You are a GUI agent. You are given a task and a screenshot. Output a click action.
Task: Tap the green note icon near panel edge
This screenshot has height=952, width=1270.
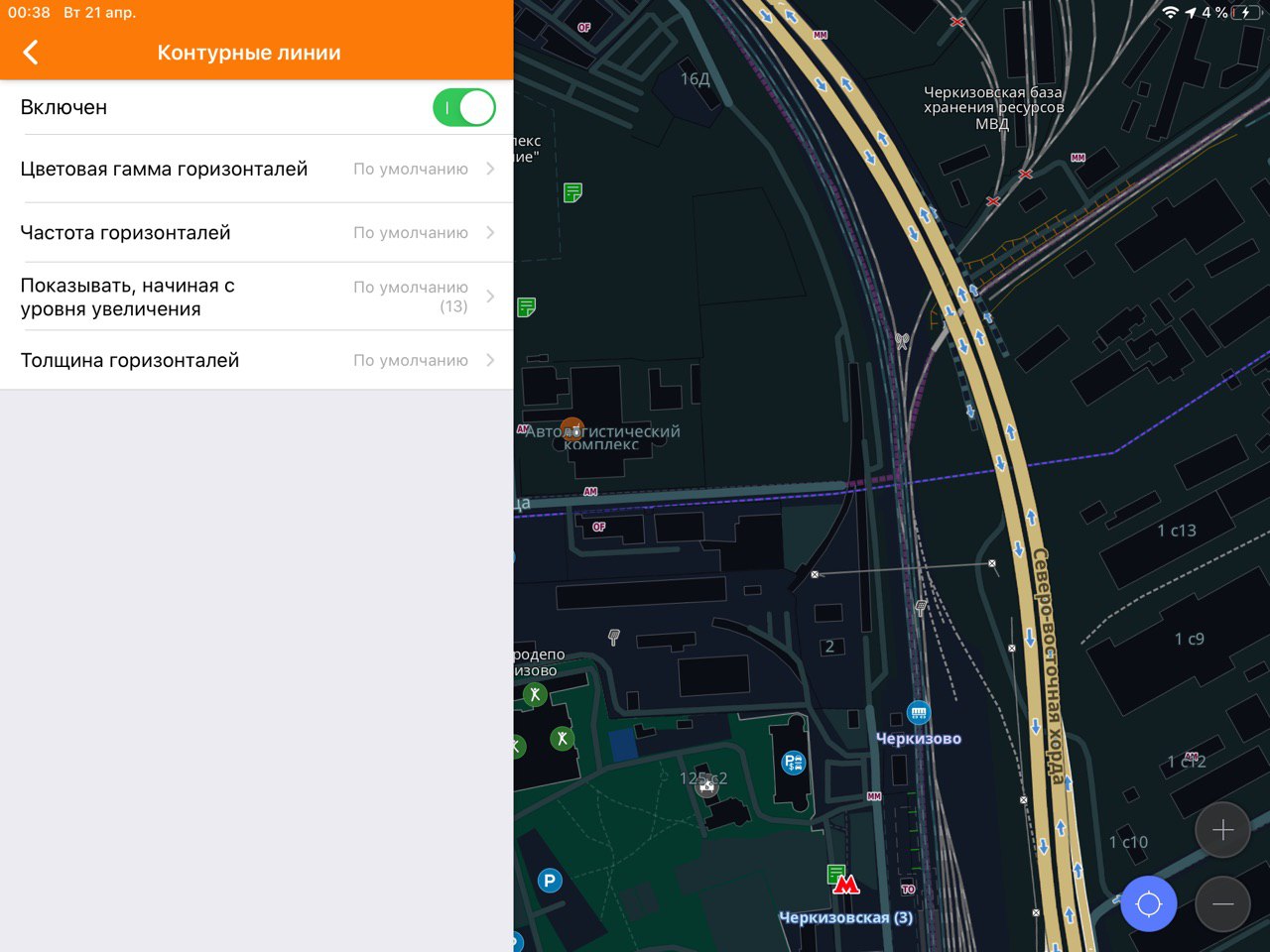526,307
